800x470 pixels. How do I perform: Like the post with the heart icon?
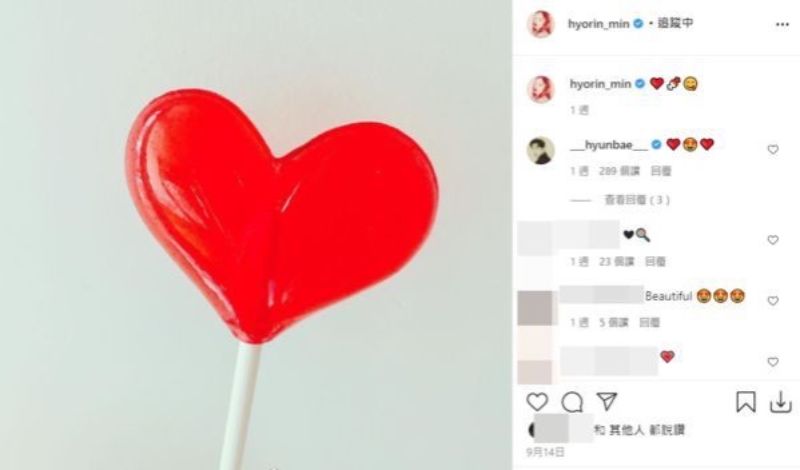coord(537,402)
